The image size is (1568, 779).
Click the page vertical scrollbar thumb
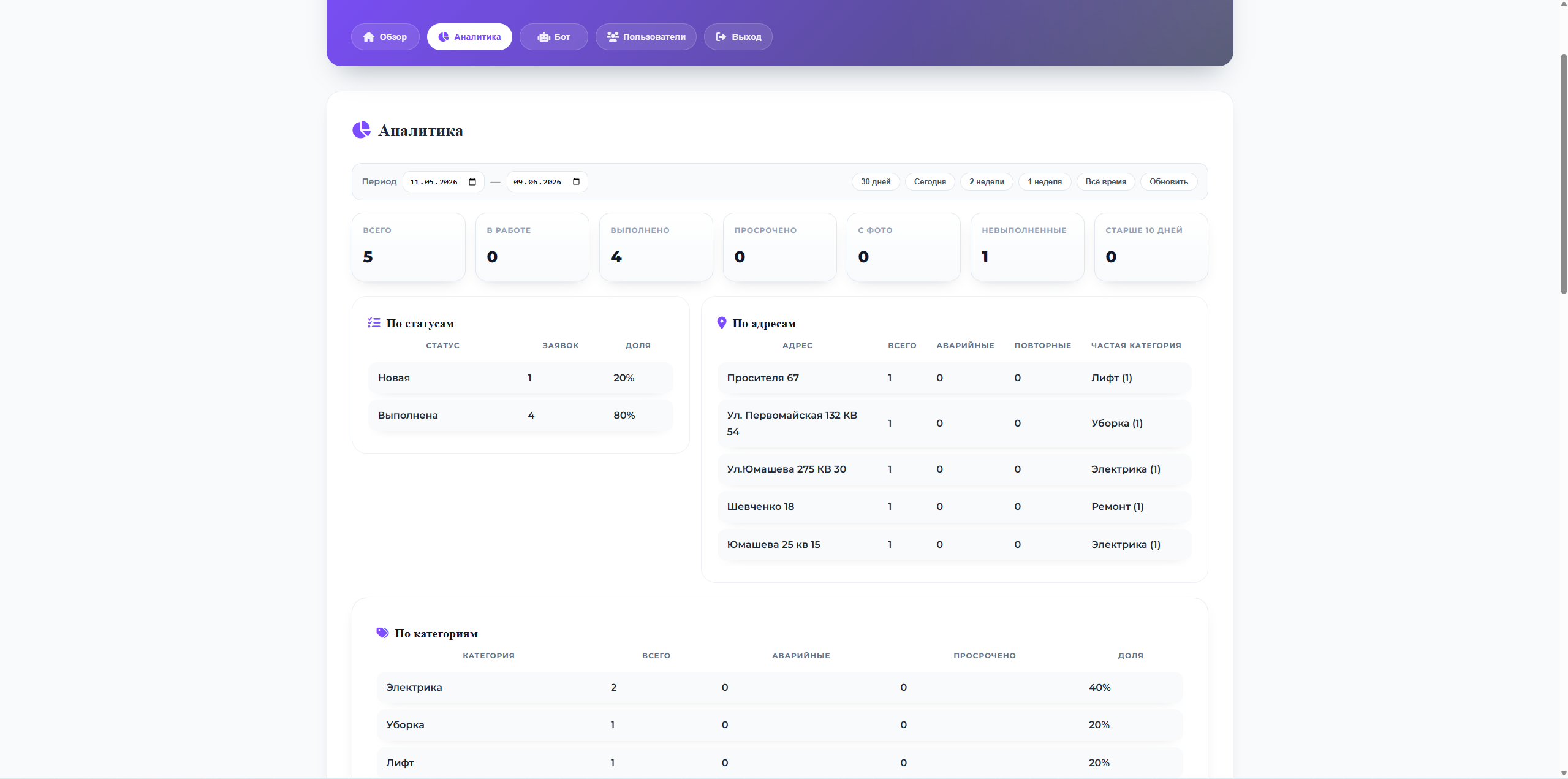click(1564, 175)
